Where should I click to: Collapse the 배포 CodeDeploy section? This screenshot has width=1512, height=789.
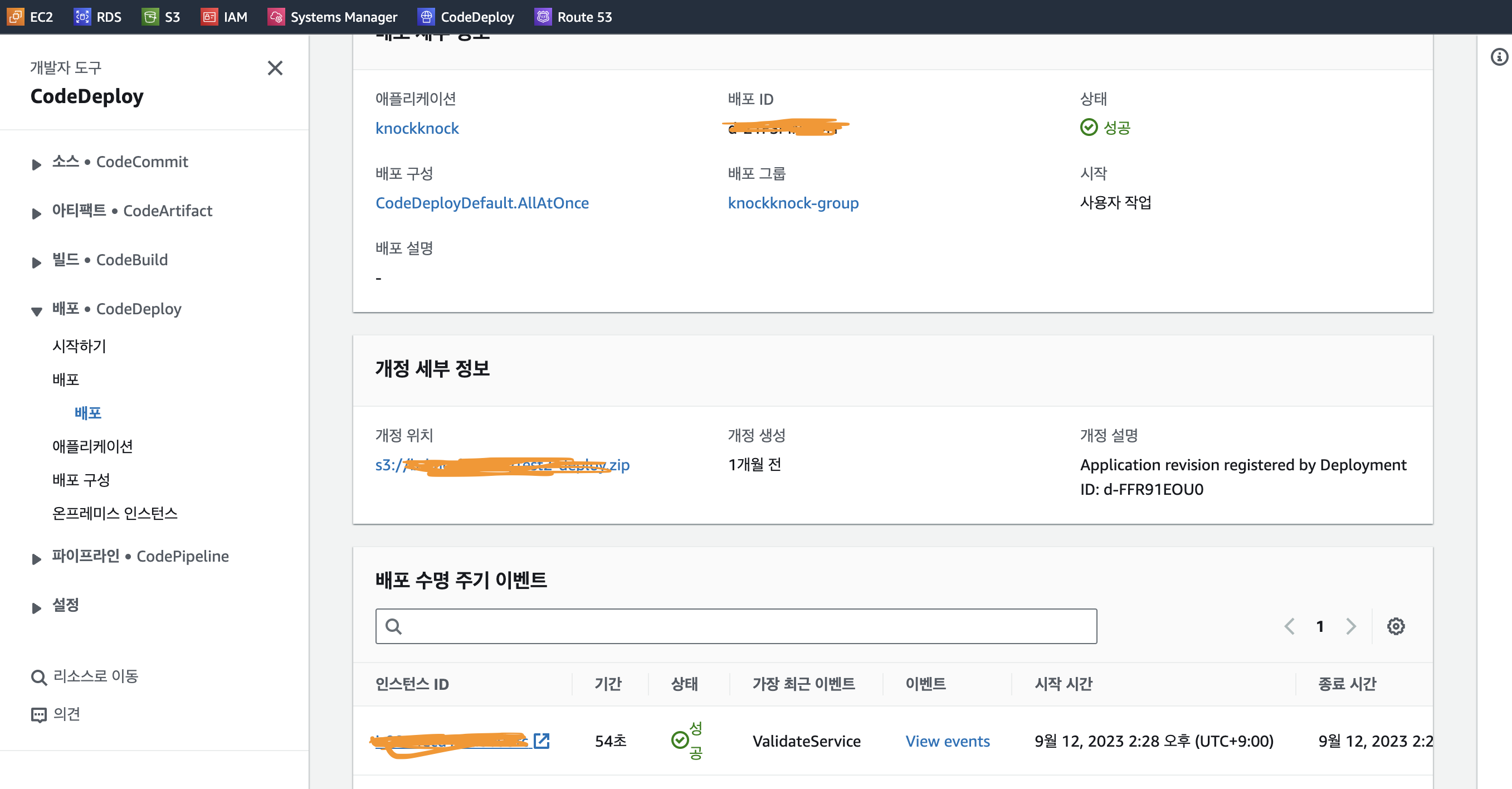pyautogui.click(x=36, y=310)
